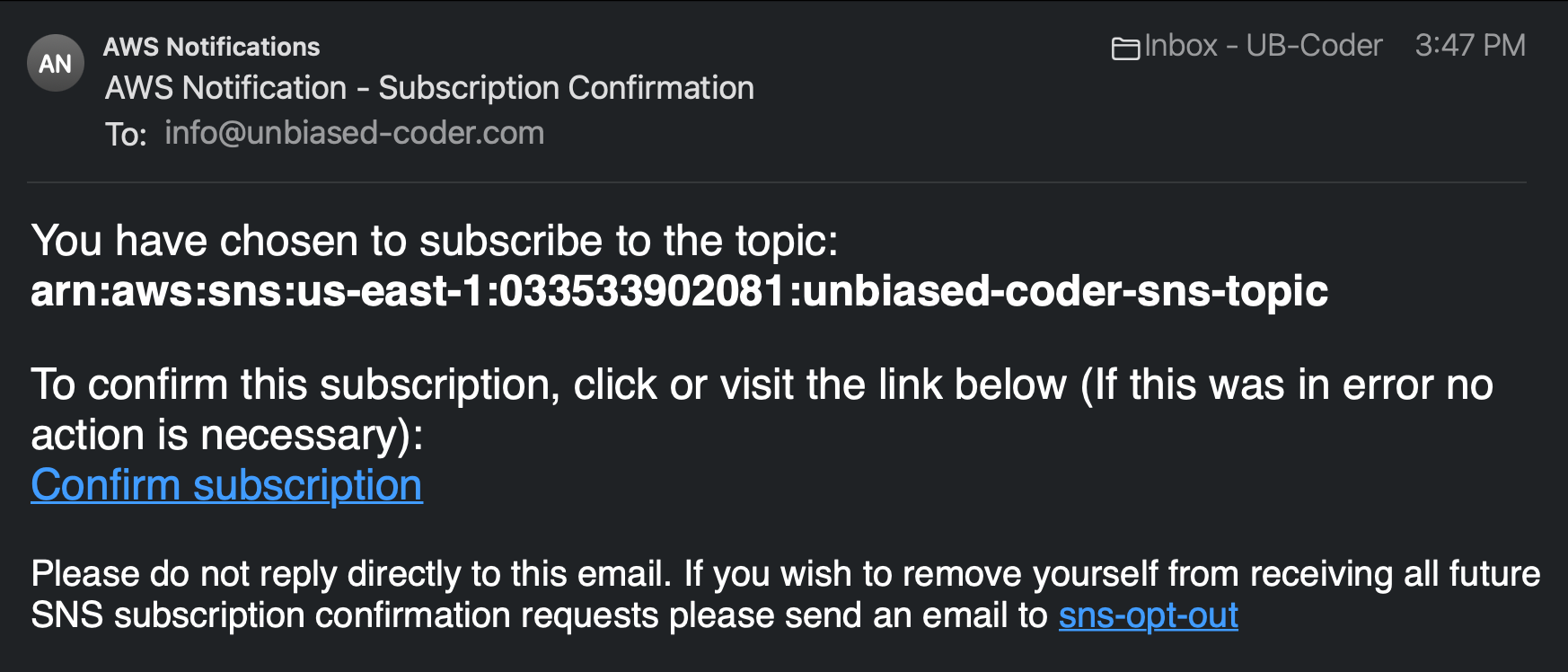Click the 'To confirm this subscription' sentence
Image resolution: width=1568 pixels, height=672 pixels.
point(762,385)
